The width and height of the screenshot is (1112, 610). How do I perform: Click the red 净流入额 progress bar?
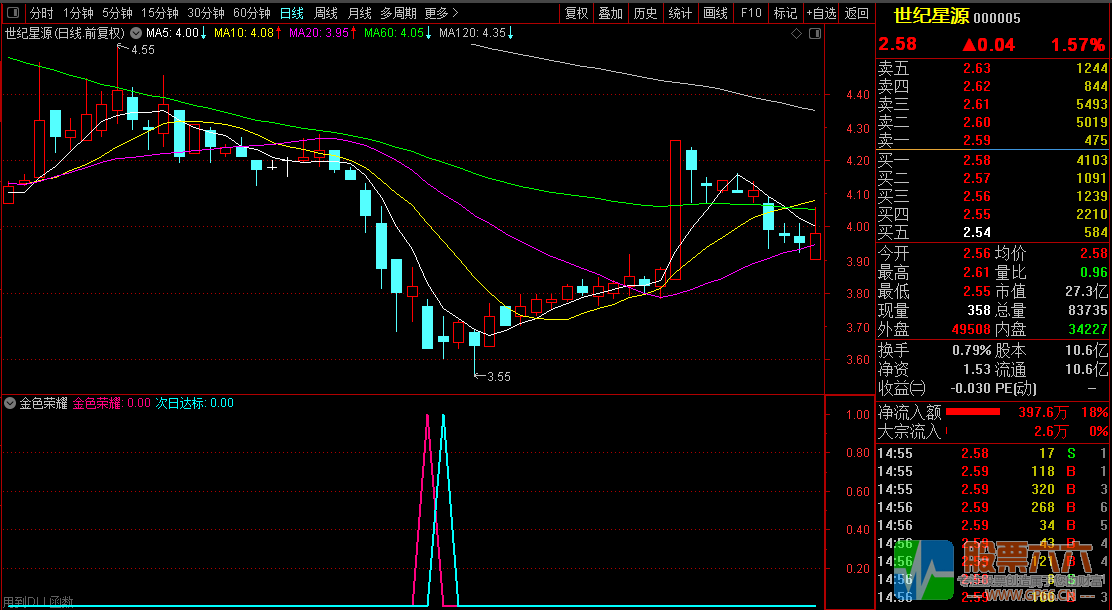(x=972, y=412)
